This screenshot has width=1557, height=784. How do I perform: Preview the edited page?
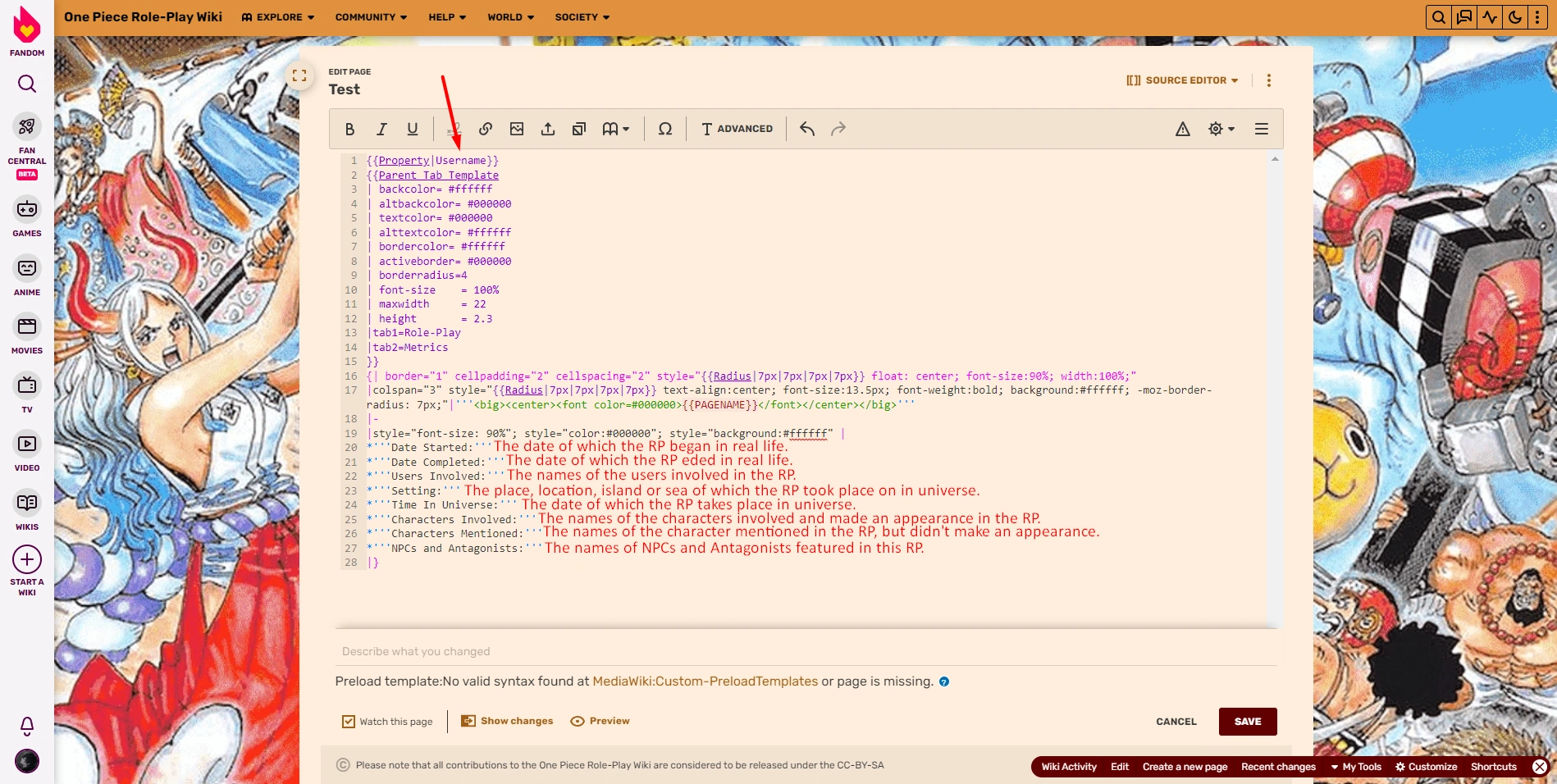point(600,721)
